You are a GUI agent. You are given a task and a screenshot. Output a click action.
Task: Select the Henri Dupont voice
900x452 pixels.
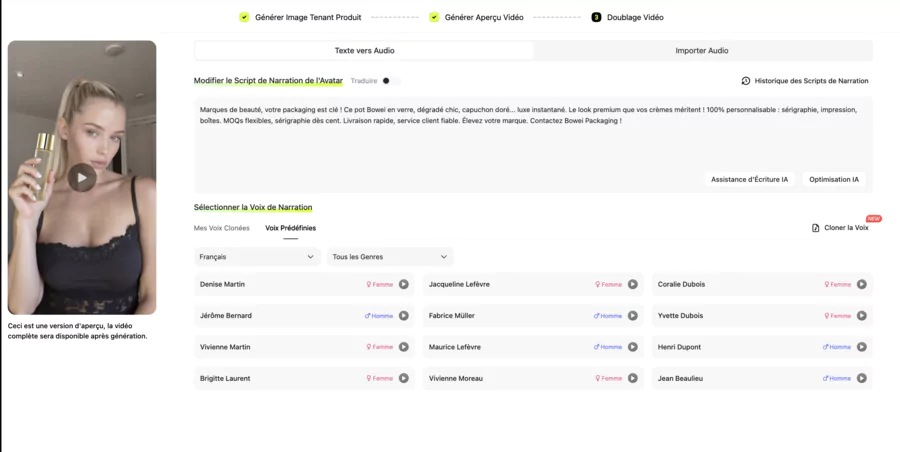click(x=762, y=347)
